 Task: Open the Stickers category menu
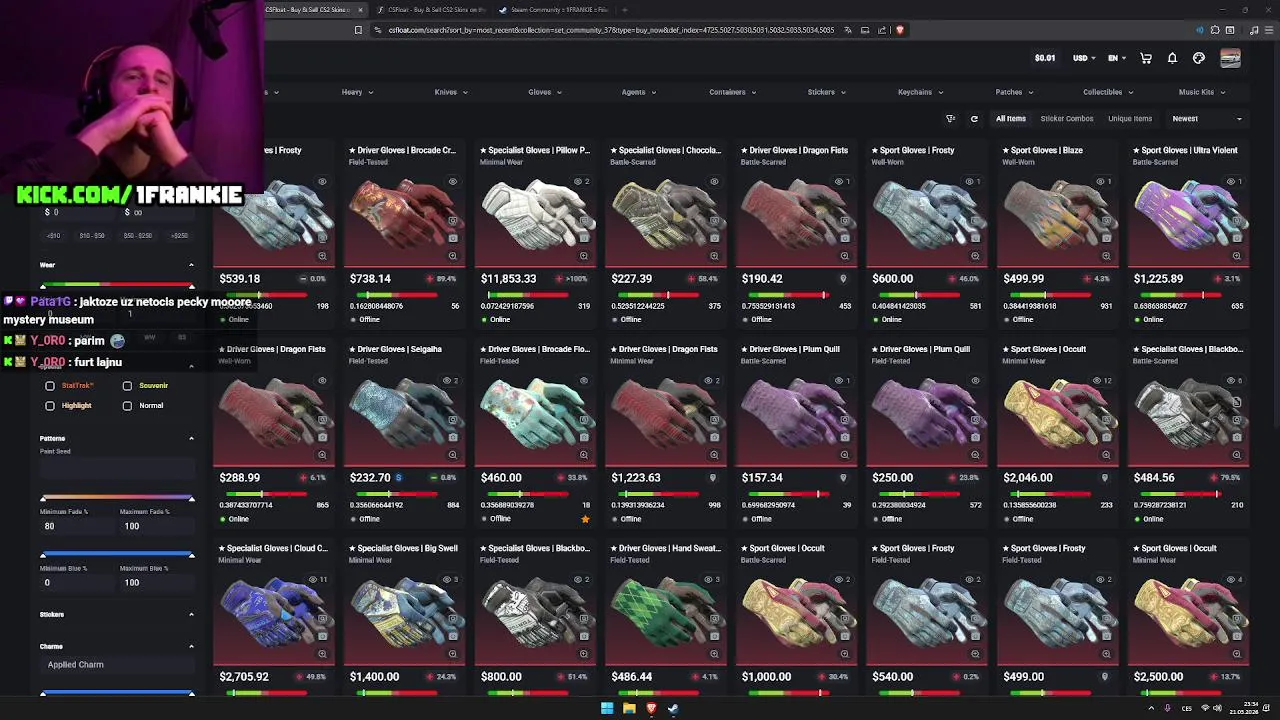827,92
